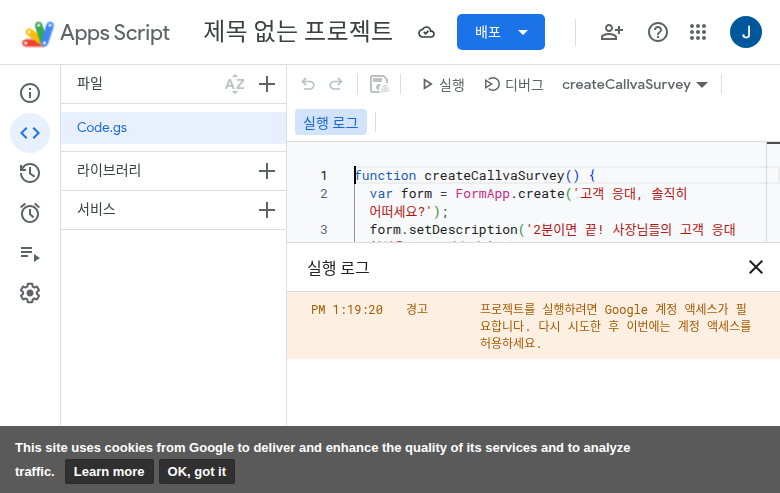This screenshot has width=780, height=493.
Task: Toggle the 실행 로그 execution log button
Action: click(331, 122)
